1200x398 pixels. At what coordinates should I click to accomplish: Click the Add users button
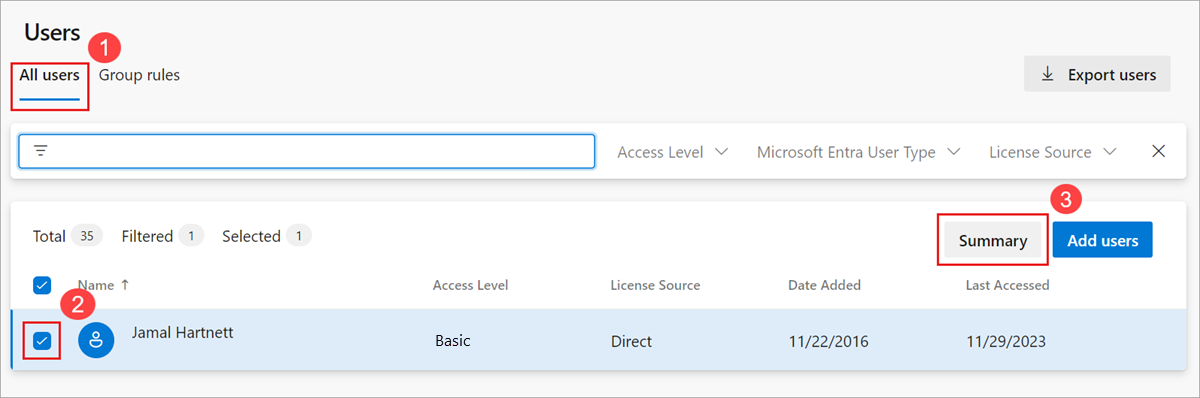(1102, 240)
